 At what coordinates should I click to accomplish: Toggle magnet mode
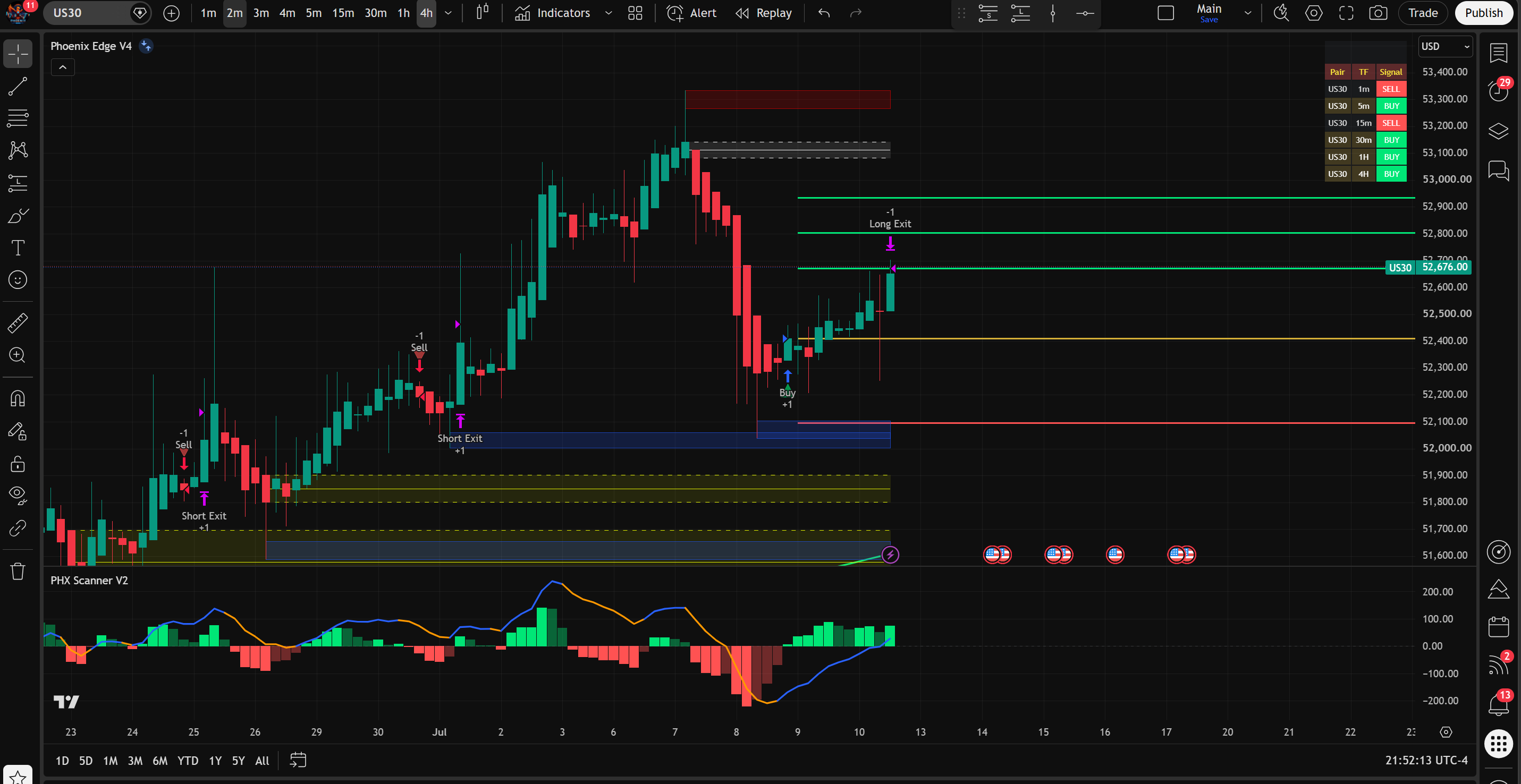point(18,399)
